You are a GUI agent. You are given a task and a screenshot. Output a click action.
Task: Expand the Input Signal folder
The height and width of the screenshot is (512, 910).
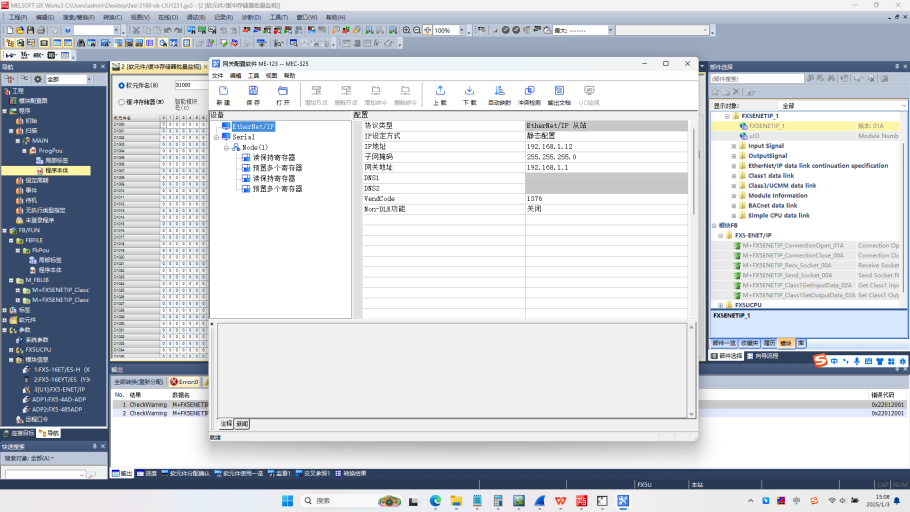(x=734, y=146)
